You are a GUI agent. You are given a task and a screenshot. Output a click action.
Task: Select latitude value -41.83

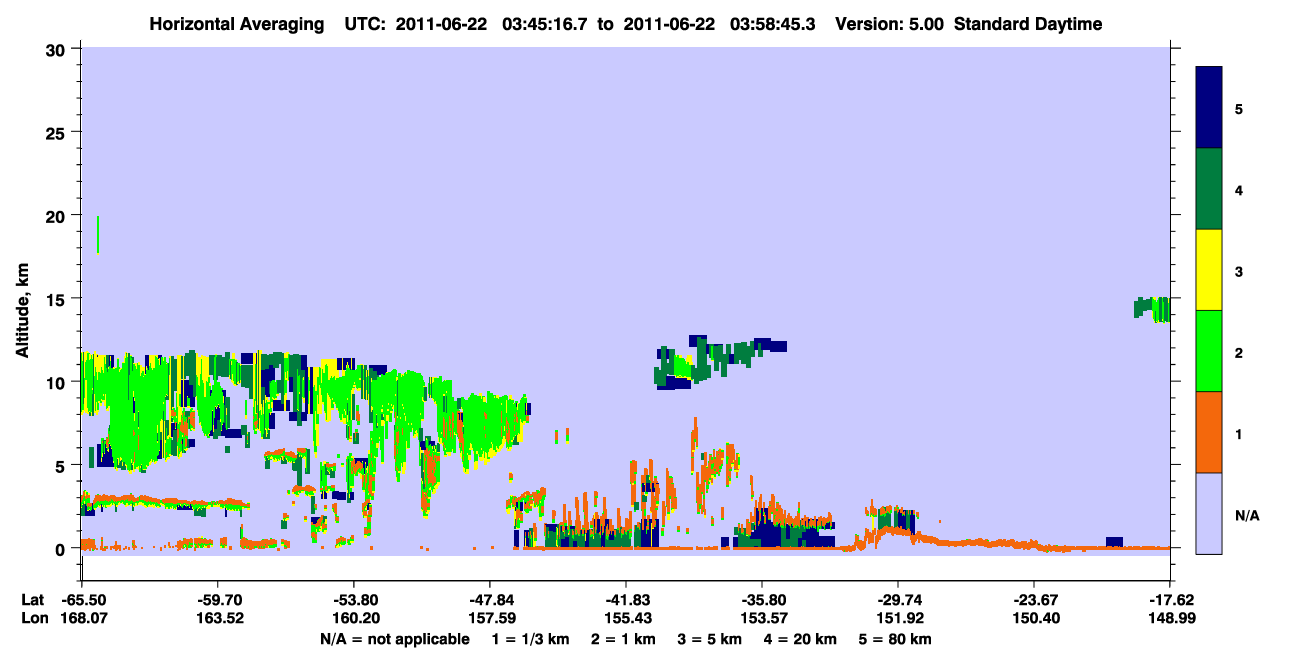point(625,600)
